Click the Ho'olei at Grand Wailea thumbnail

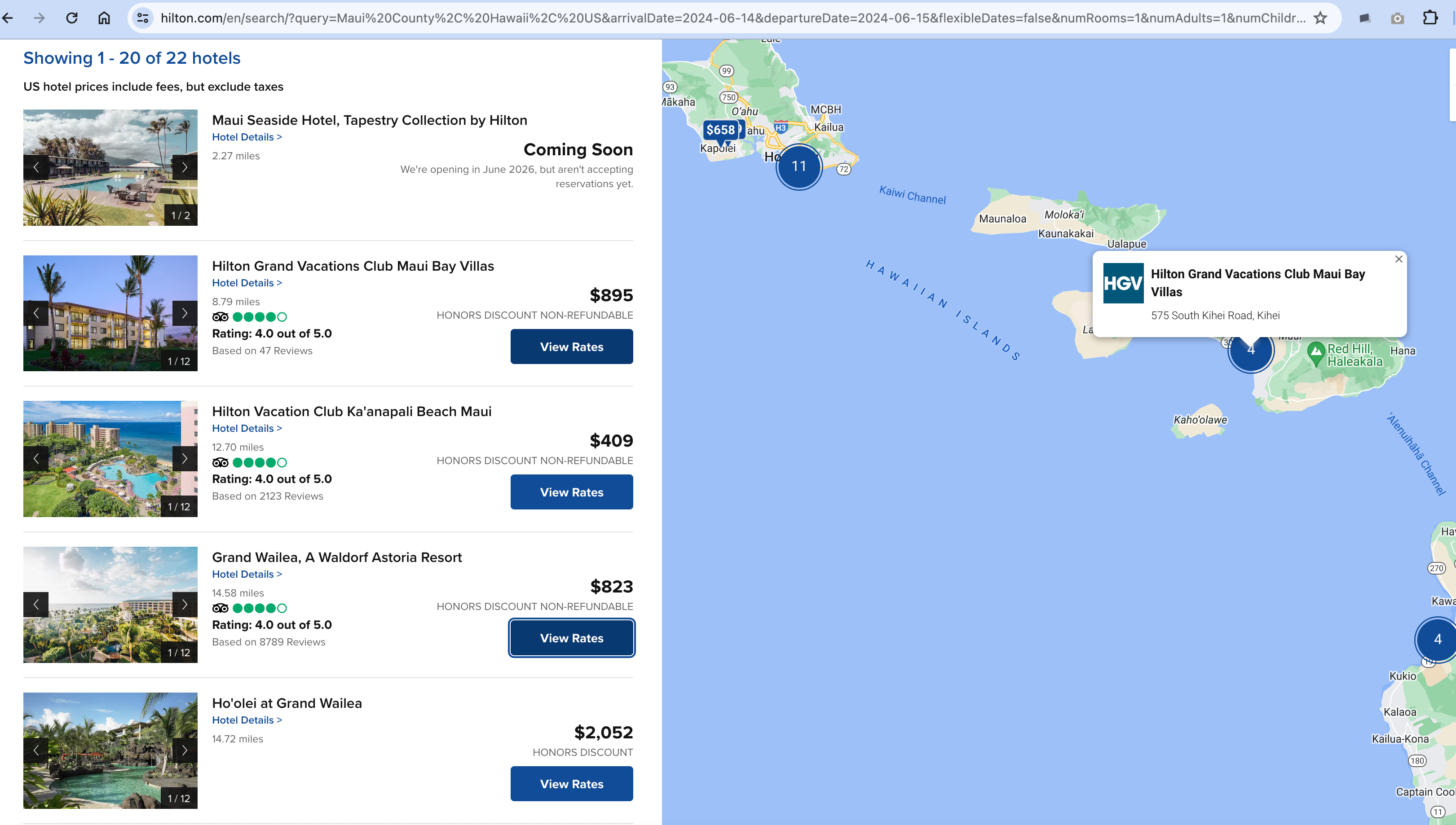coord(110,750)
